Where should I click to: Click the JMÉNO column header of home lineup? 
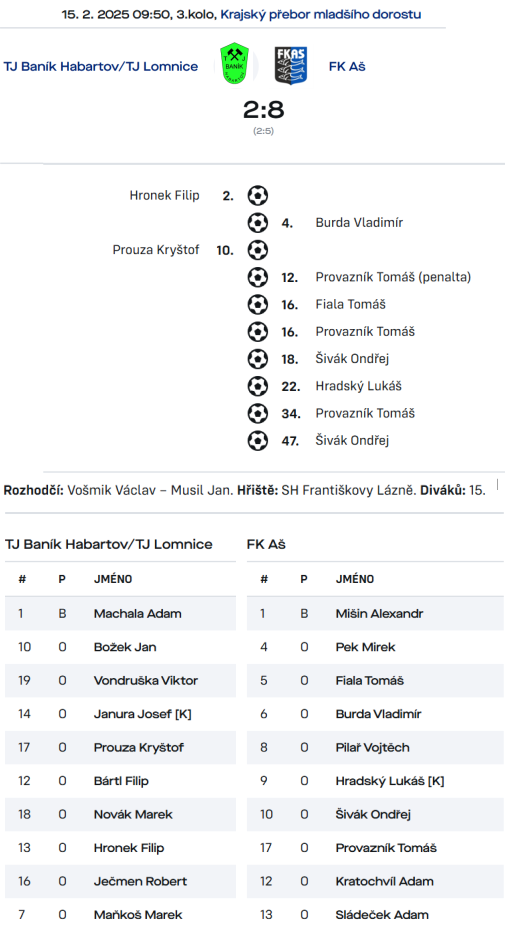pyautogui.click(x=113, y=579)
